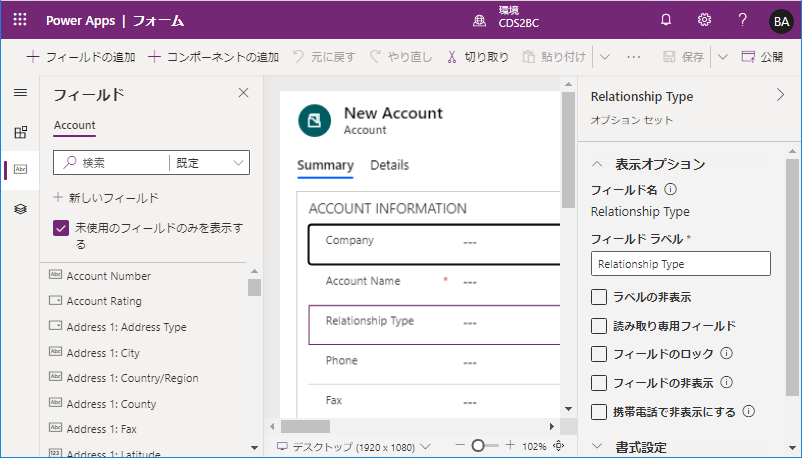Image resolution: width=802 pixels, height=458 pixels.
Task: Select Address 1: Address Type field
Action: pyautogui.click(x=126, y=327)
